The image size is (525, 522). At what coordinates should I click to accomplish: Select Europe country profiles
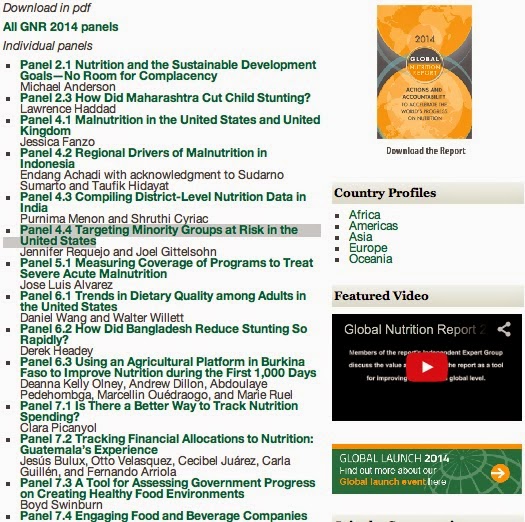coord(368,248)
